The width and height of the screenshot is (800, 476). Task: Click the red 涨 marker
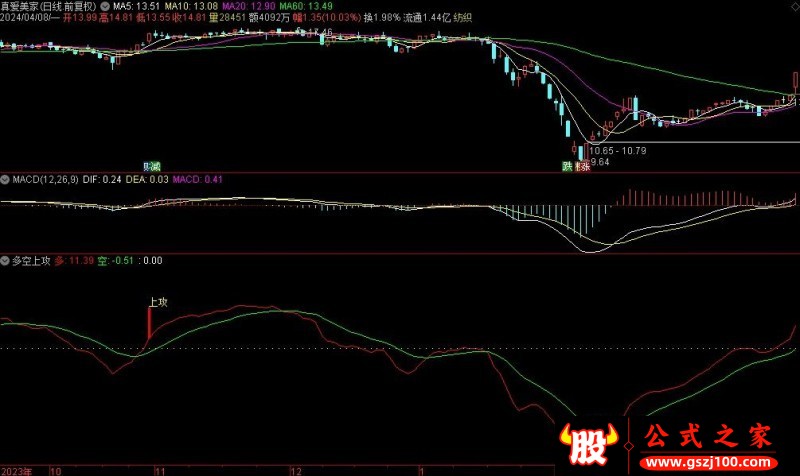(x=583, y=166)
